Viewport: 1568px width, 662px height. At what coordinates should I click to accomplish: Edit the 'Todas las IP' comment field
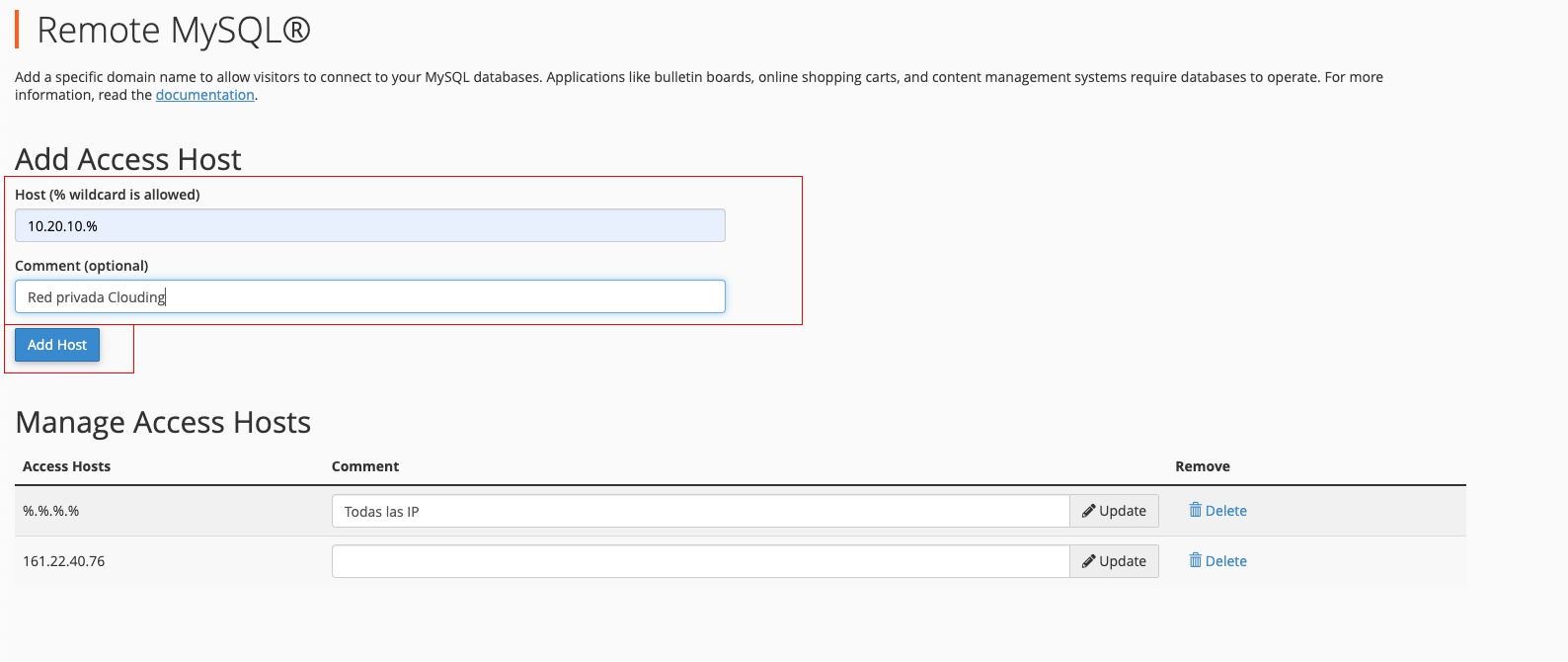pos(701,511)
